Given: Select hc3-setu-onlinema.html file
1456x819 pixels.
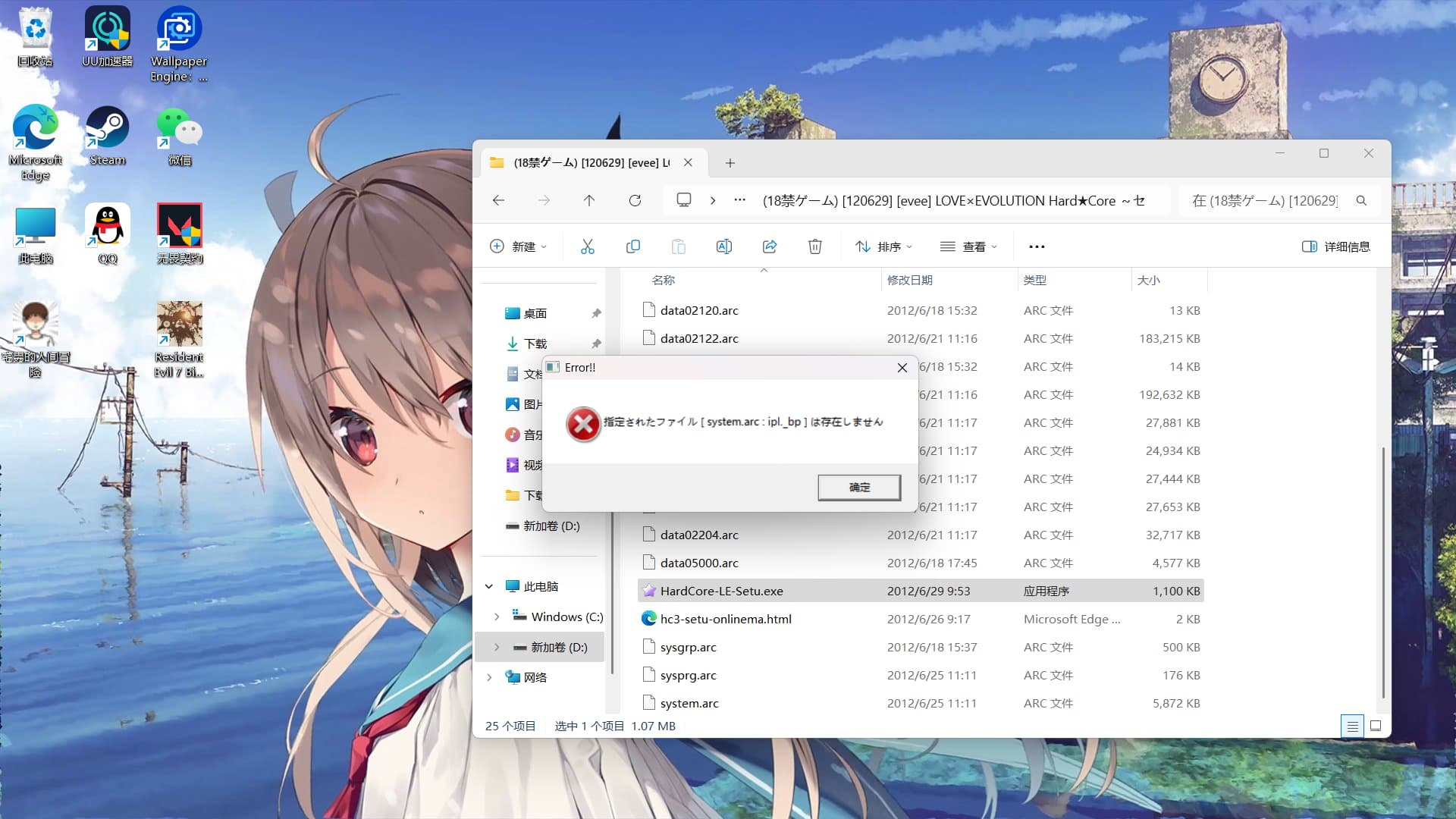Looking at the screenshot, I should (921, 619).
